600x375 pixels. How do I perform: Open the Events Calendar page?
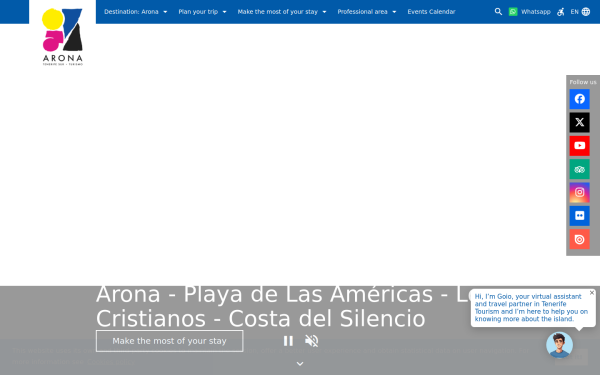pos(431,12)
